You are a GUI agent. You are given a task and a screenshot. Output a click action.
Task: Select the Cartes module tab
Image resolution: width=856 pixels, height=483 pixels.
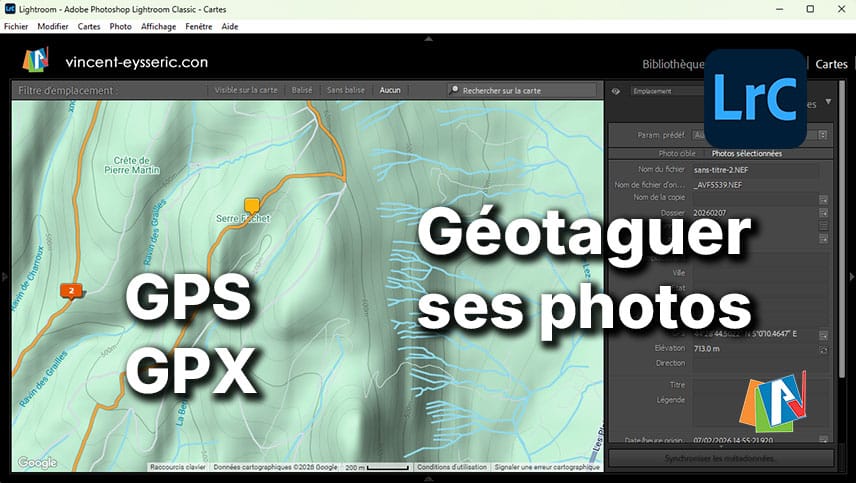pos(831,64)
